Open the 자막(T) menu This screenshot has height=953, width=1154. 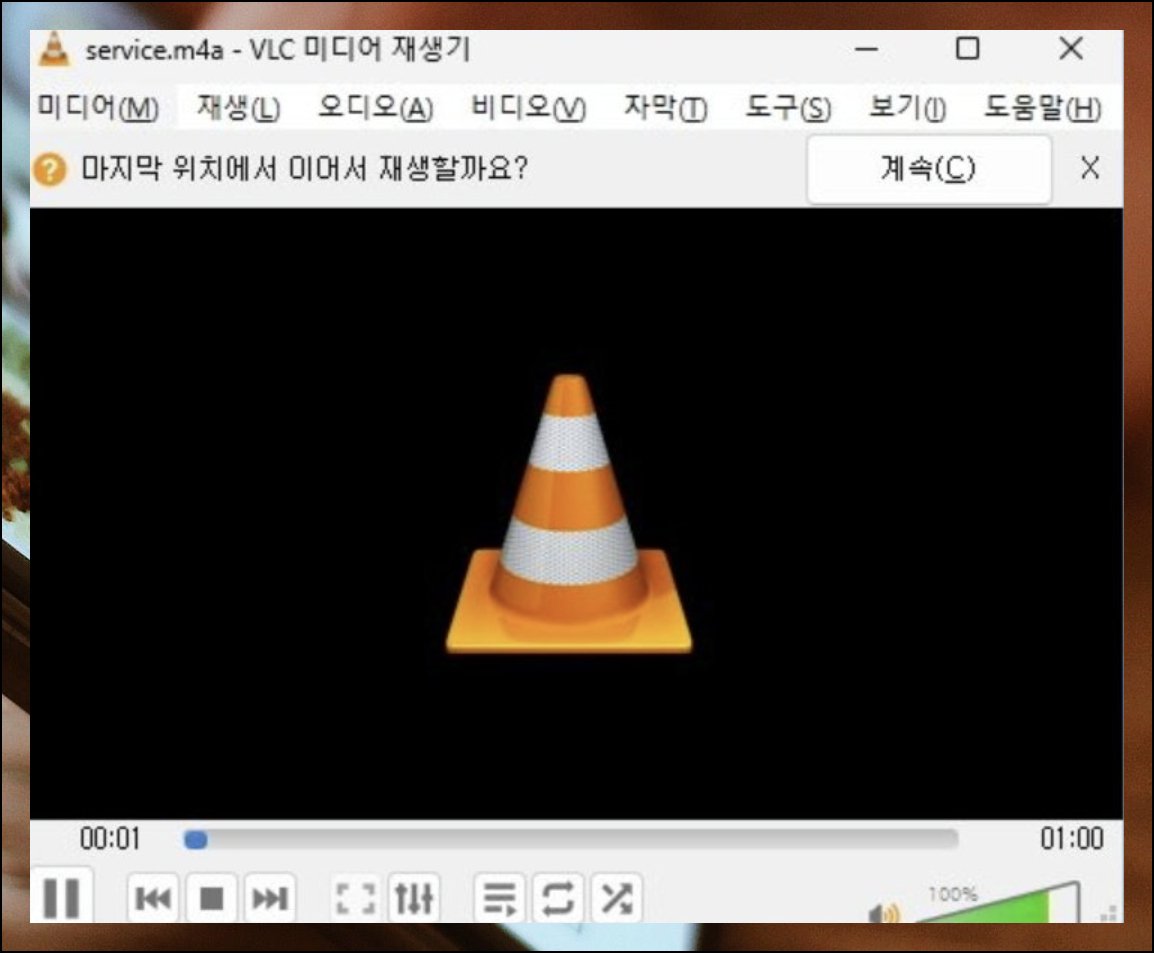coord(665,108)
